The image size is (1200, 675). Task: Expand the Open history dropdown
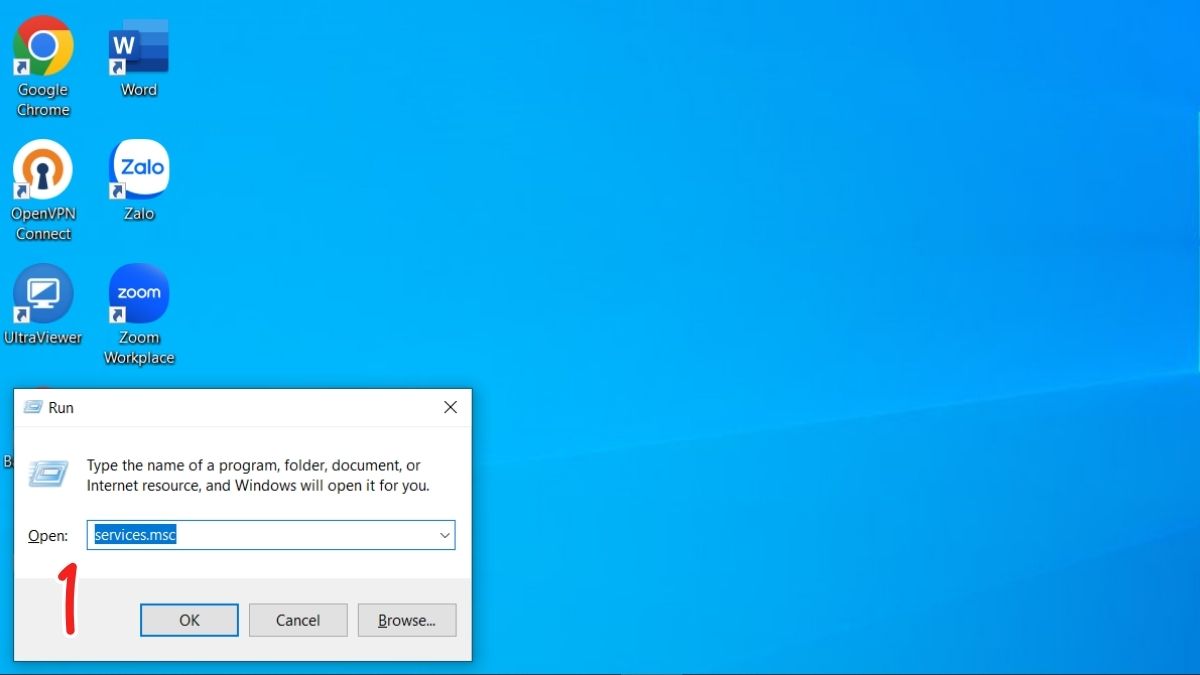pyautogui.click(x=444, y=534)
